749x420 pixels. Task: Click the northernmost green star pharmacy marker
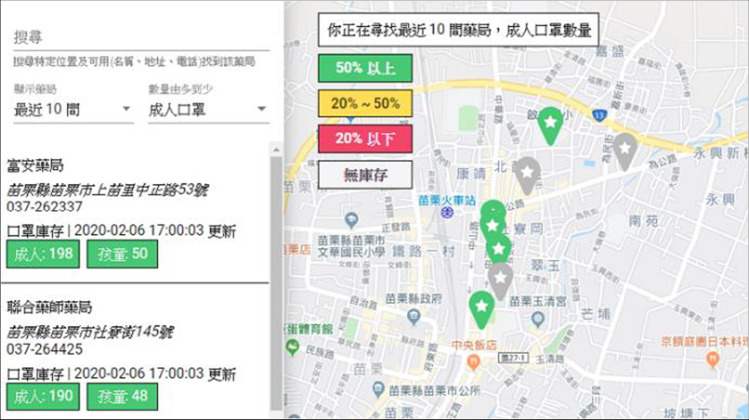point(549,124)
